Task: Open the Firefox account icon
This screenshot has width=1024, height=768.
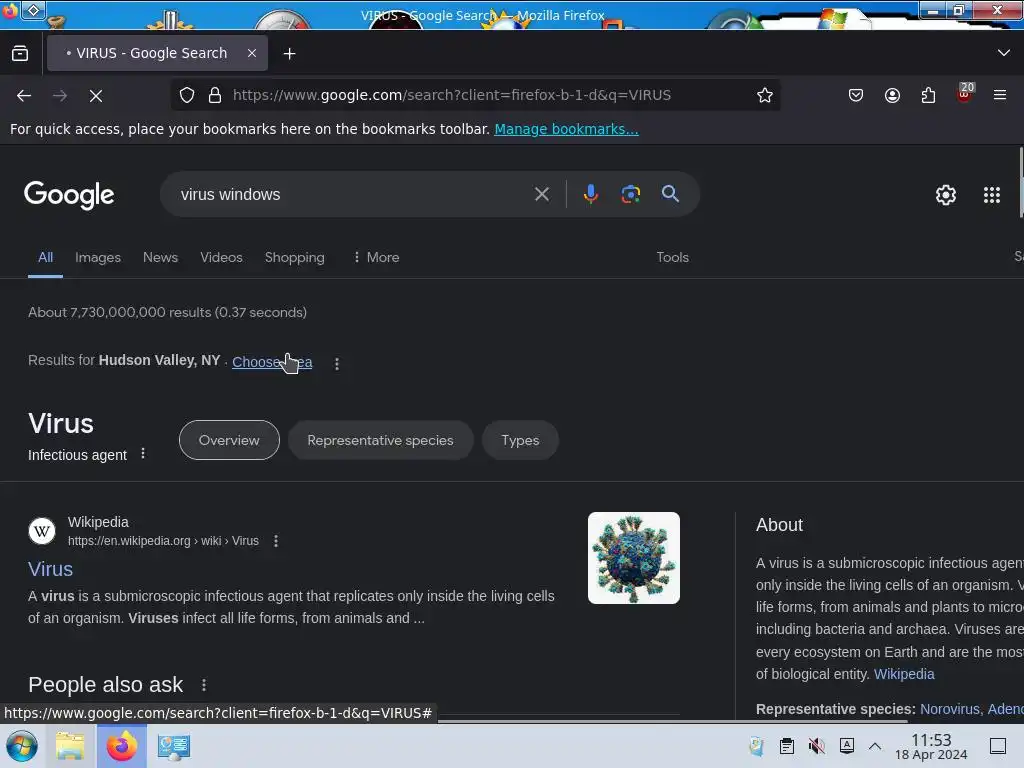Action: click(892, 95)
